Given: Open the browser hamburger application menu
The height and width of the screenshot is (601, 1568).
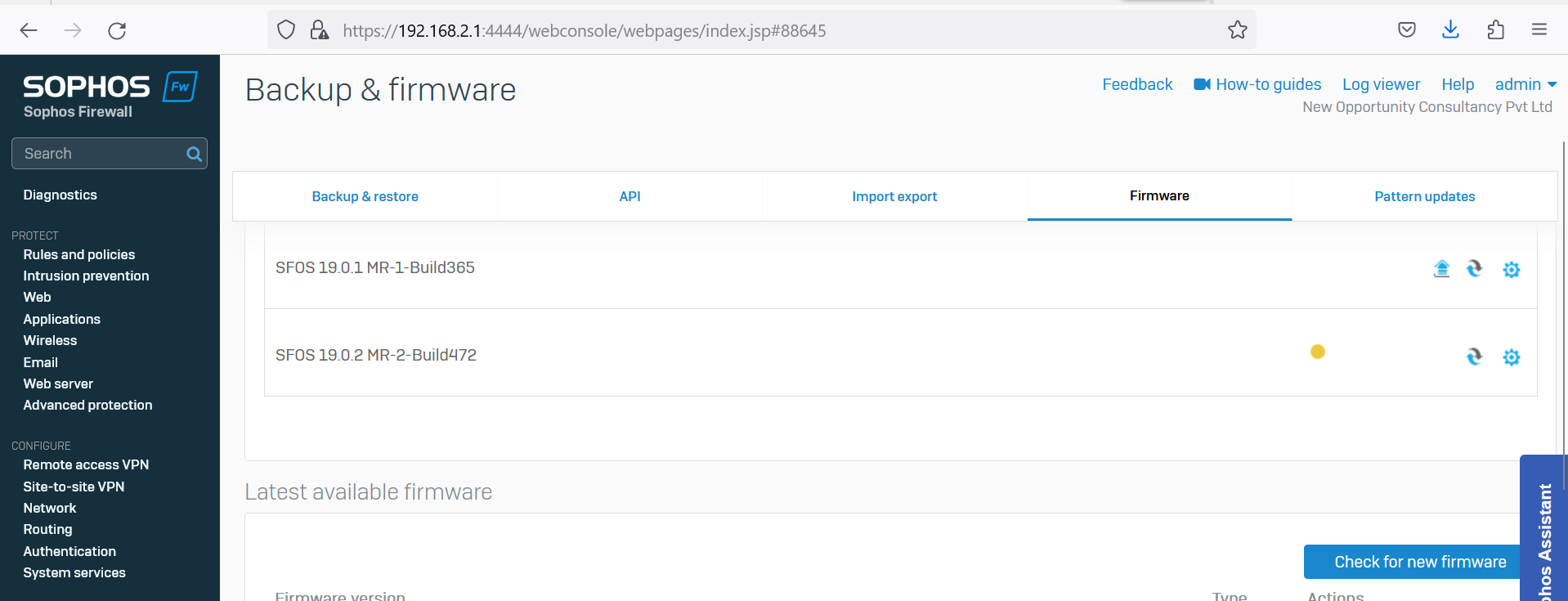Looking at the screenshot, I should pos(1539,30).
